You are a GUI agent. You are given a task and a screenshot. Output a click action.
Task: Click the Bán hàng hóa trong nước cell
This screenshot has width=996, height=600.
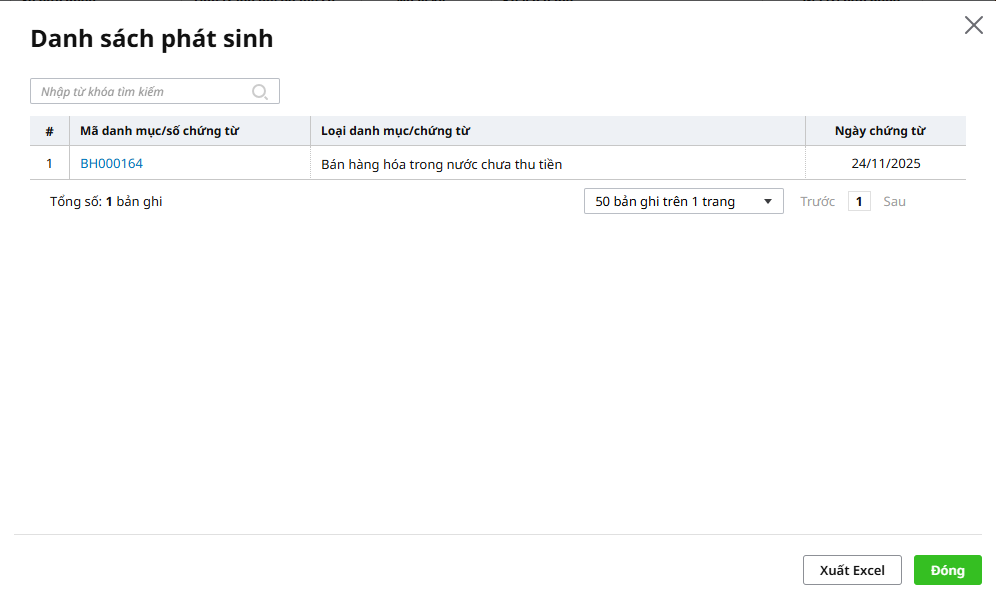pyautogui.click(x=441, y=164)
